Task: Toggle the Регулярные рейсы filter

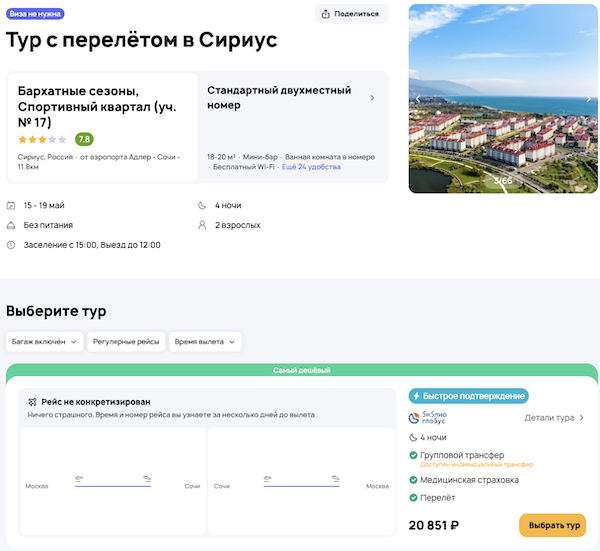Action: (126, 342)
